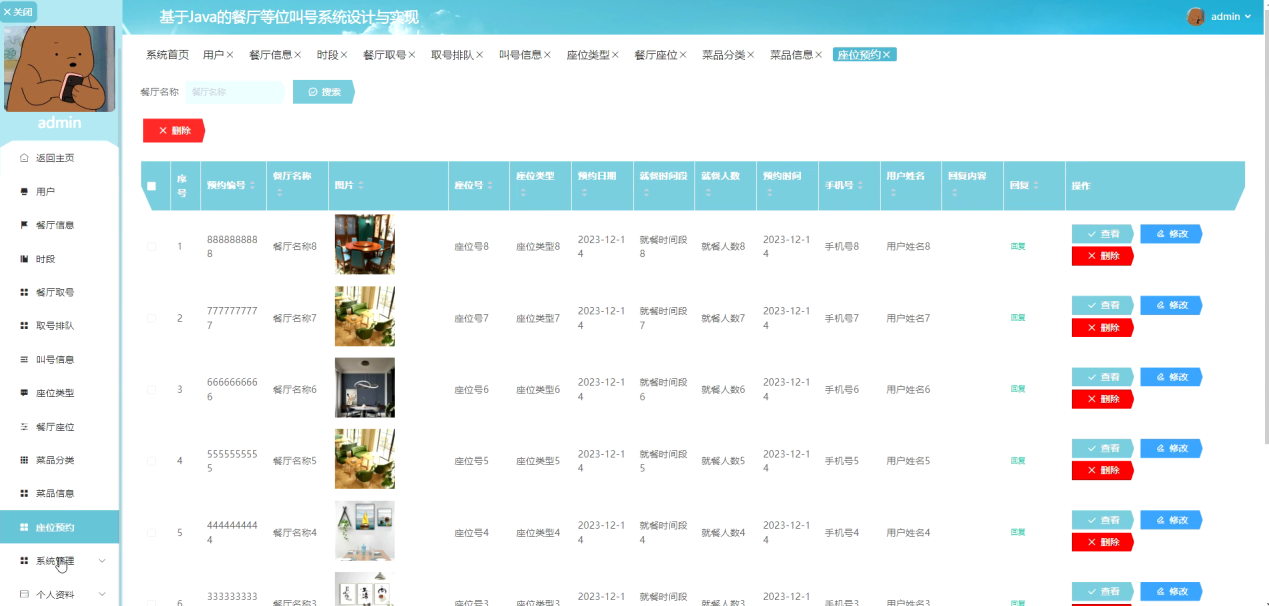The image size is (1269, 606).
Task: Expand the 系统管理 sidebar menu
Action: pyautogui.click(x=60, y=561)
